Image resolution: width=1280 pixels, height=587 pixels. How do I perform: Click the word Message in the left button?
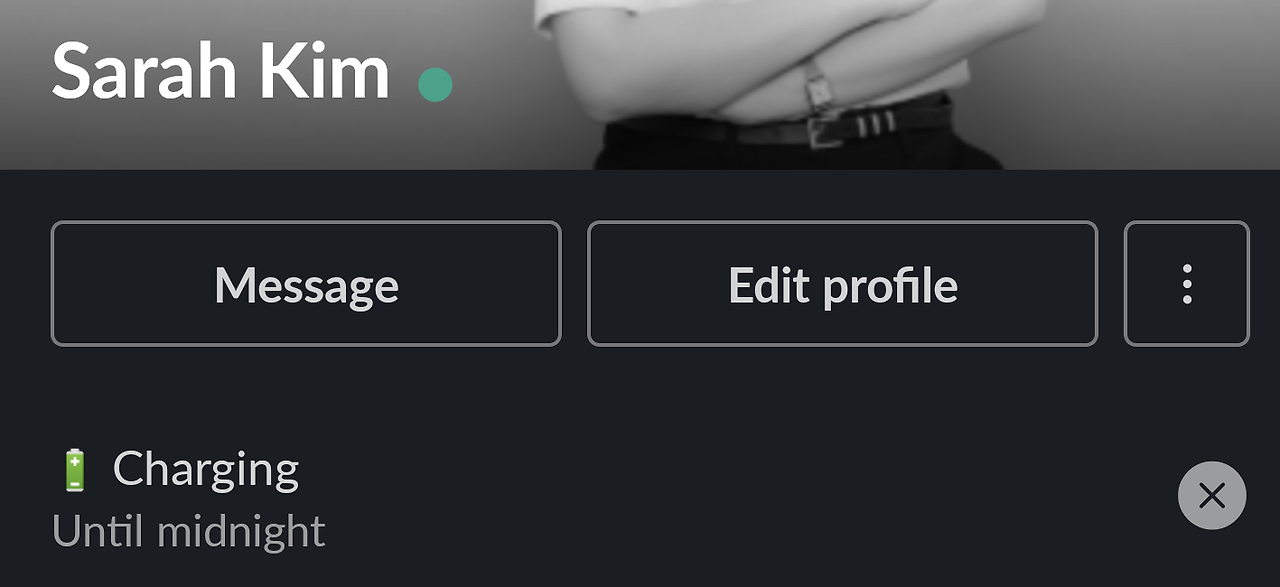(306, 286)
